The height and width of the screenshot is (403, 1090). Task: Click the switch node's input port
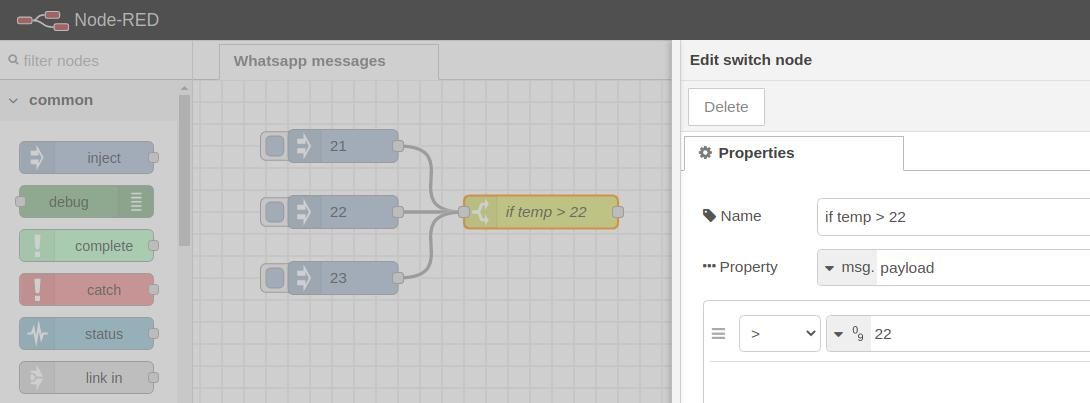464,212
